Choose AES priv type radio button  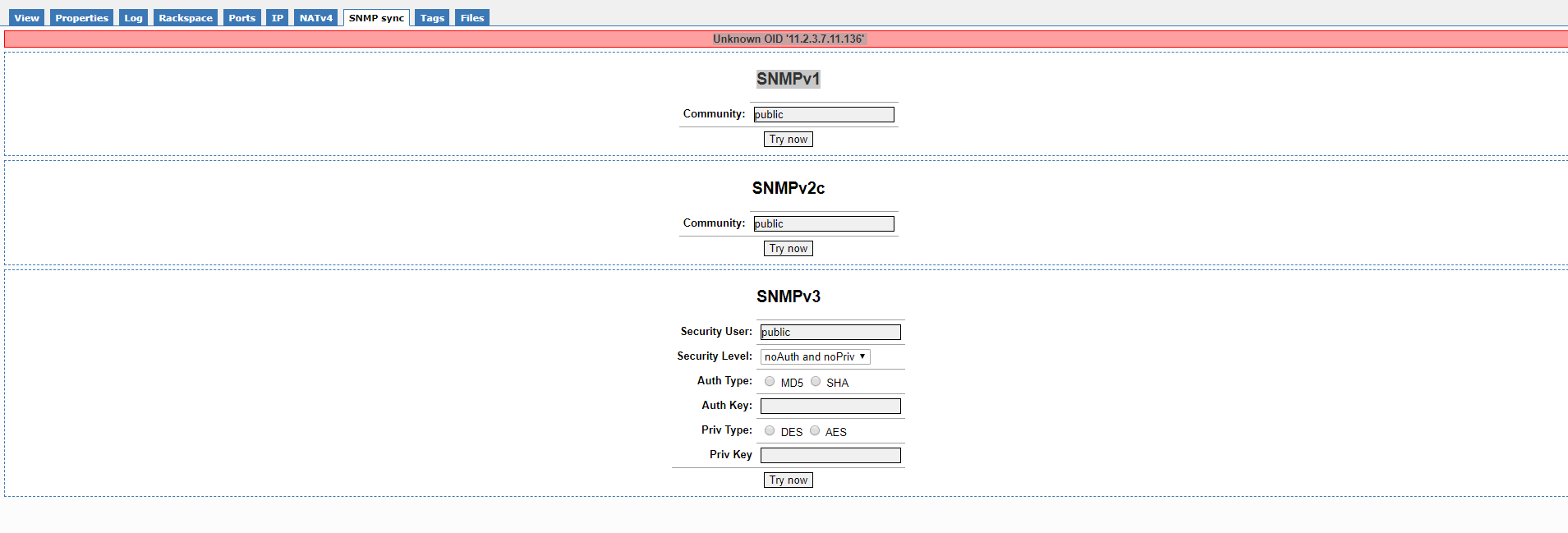click(815, 430)
